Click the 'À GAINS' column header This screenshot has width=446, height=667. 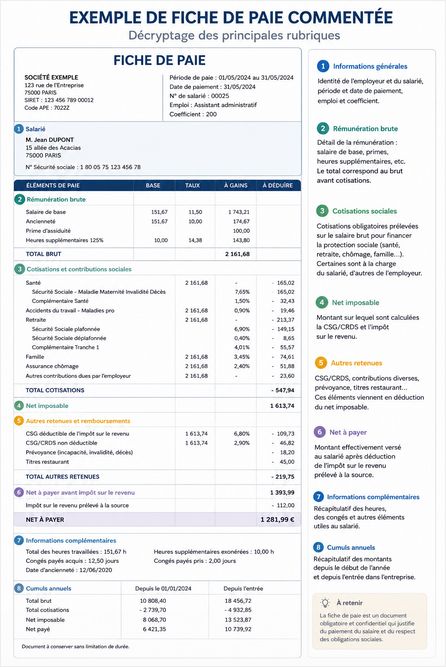(236, 185)
